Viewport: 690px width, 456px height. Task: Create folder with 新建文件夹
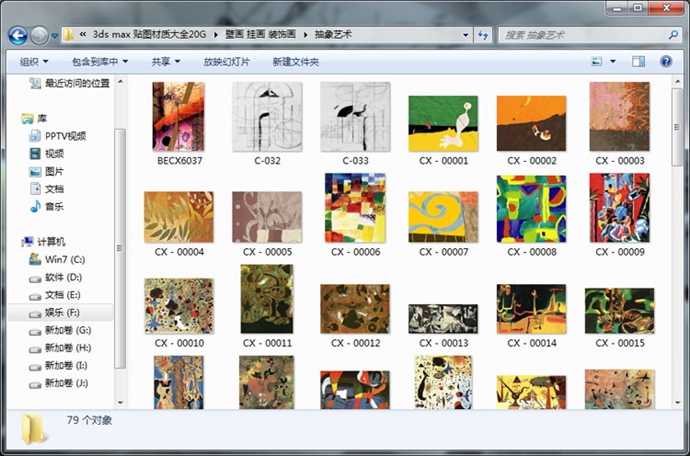296,62
